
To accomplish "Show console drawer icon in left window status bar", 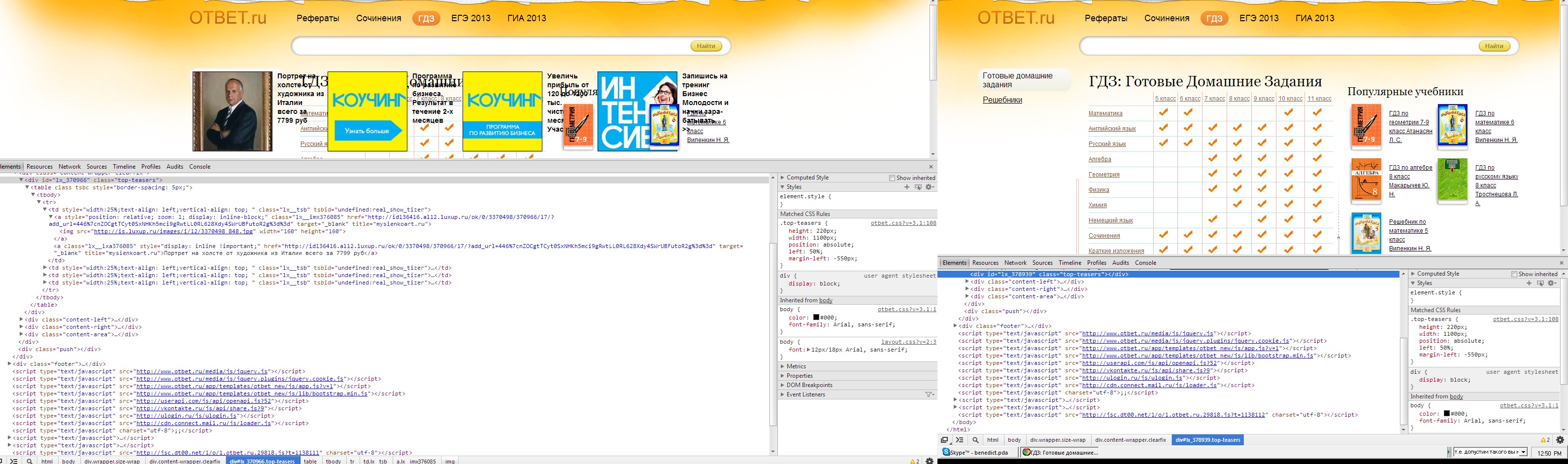I will click(13, 461).
